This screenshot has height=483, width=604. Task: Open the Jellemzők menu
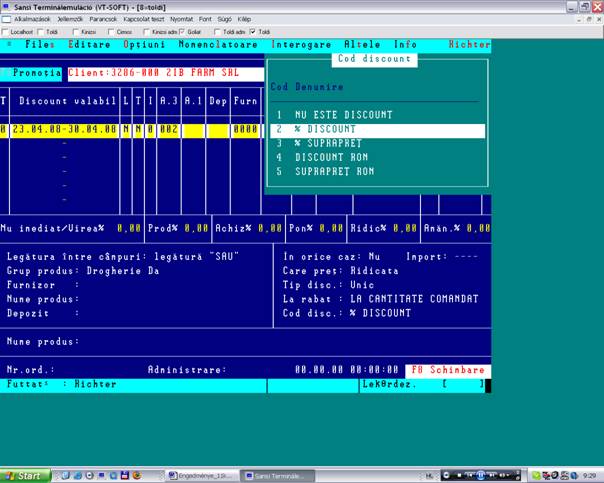70,19
